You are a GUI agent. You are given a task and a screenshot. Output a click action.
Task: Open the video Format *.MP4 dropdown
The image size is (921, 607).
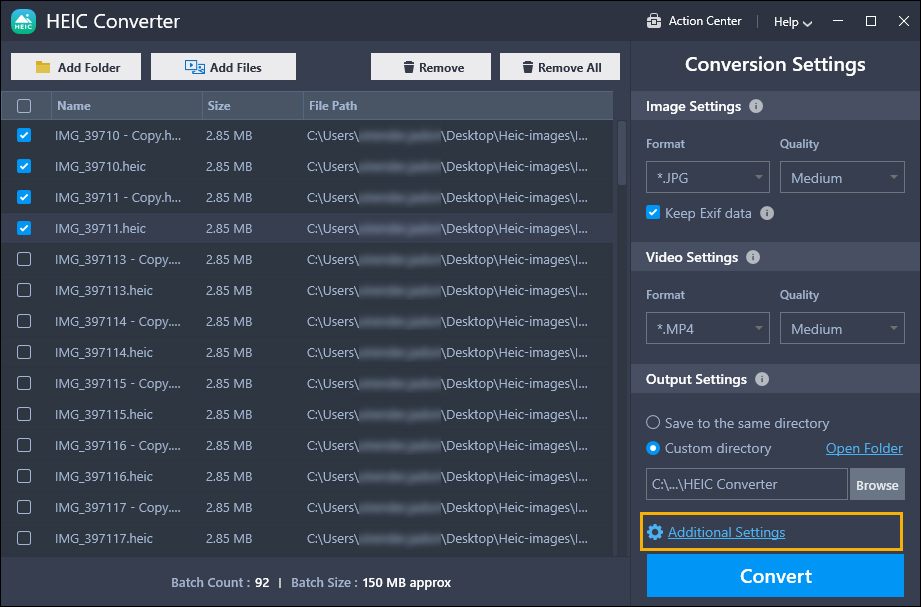click(x=708, y=328)
